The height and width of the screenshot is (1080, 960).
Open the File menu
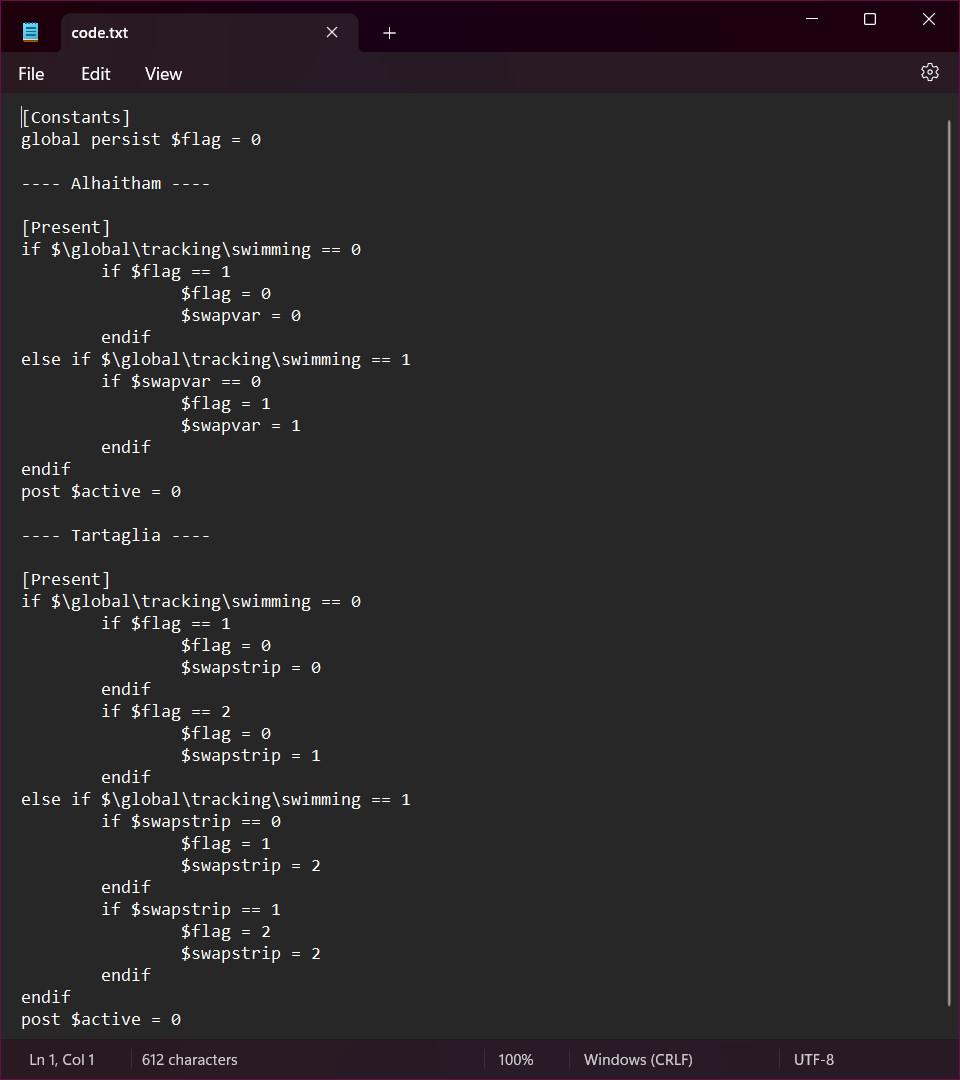click(x=31, y=74)
